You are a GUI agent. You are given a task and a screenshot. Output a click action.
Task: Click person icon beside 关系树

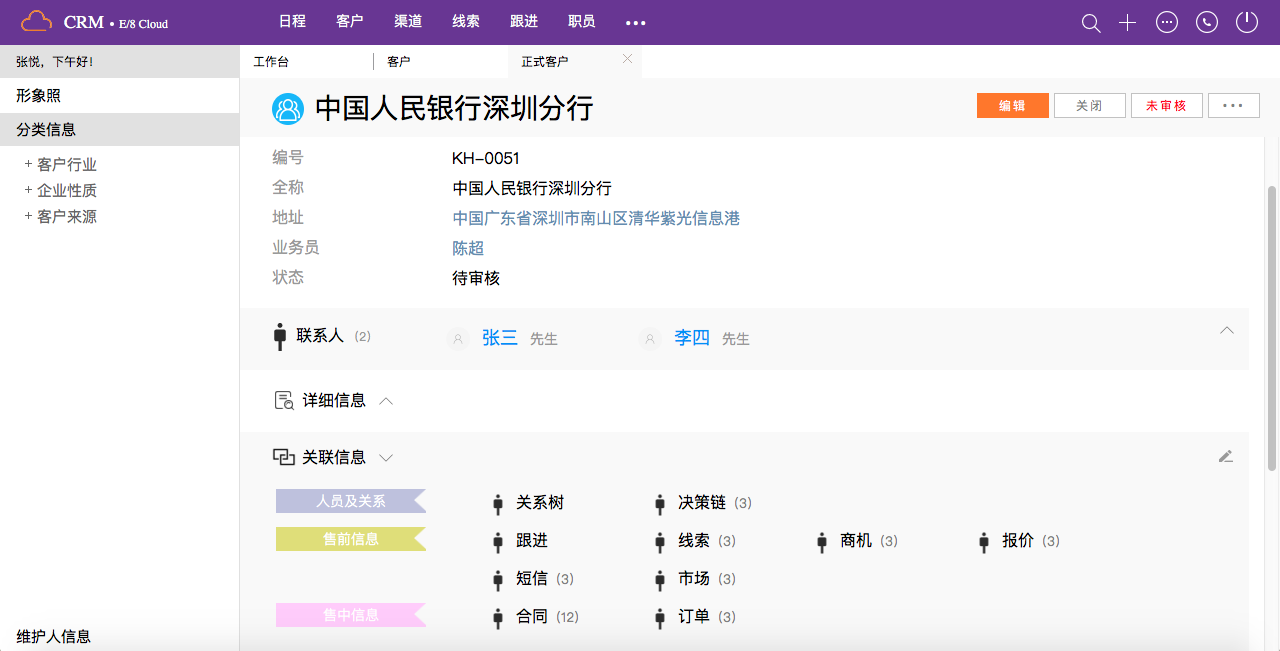click(x=498, y=504)
